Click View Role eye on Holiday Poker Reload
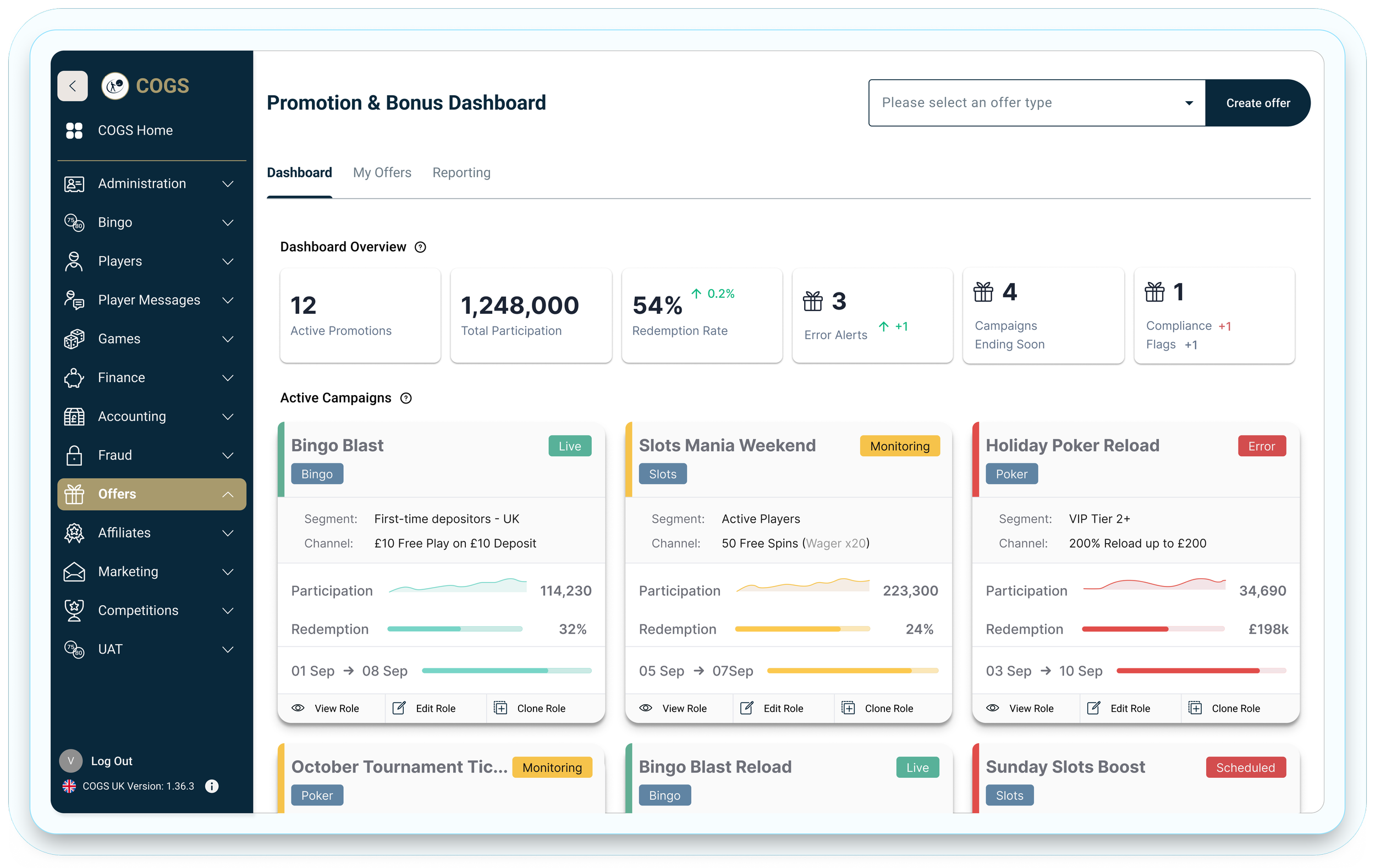 tap(993, 708)
